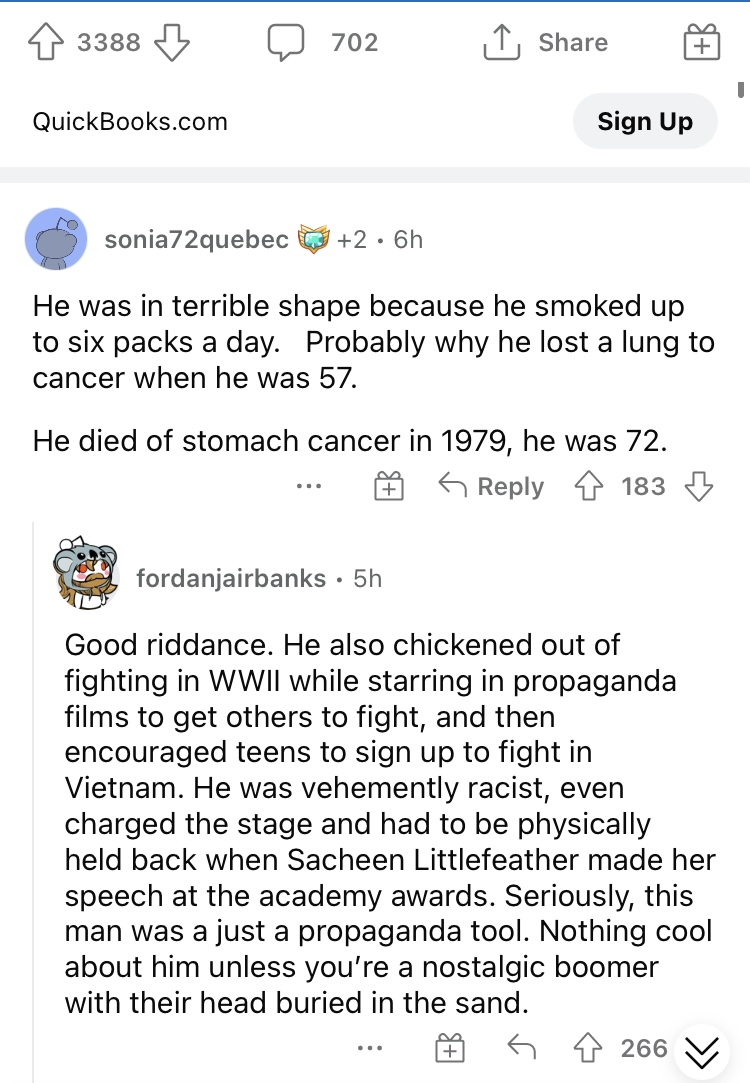This screenshot has height=1083, width=750.
Task: View sonia72quebec's award badge
Action: point(314,239)
